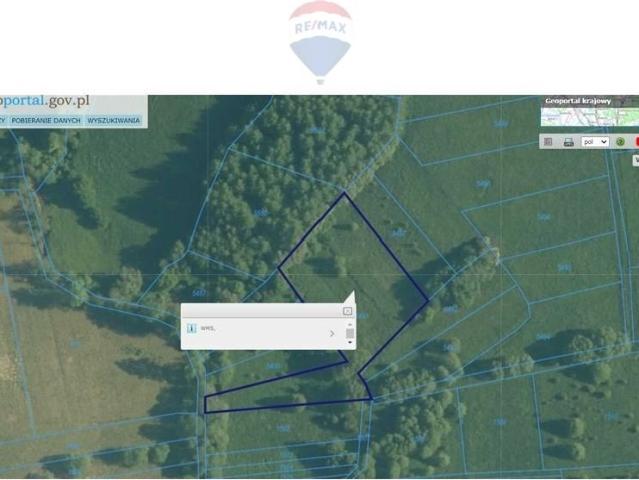This screenshot has height=480, width=639.
Task: Click the popup scrollbar thumb
Action: tap(350, 334)
